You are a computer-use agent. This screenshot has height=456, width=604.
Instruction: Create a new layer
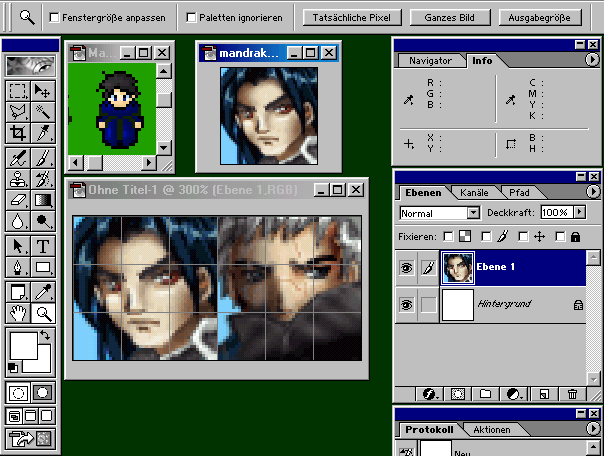coord(544,394)
